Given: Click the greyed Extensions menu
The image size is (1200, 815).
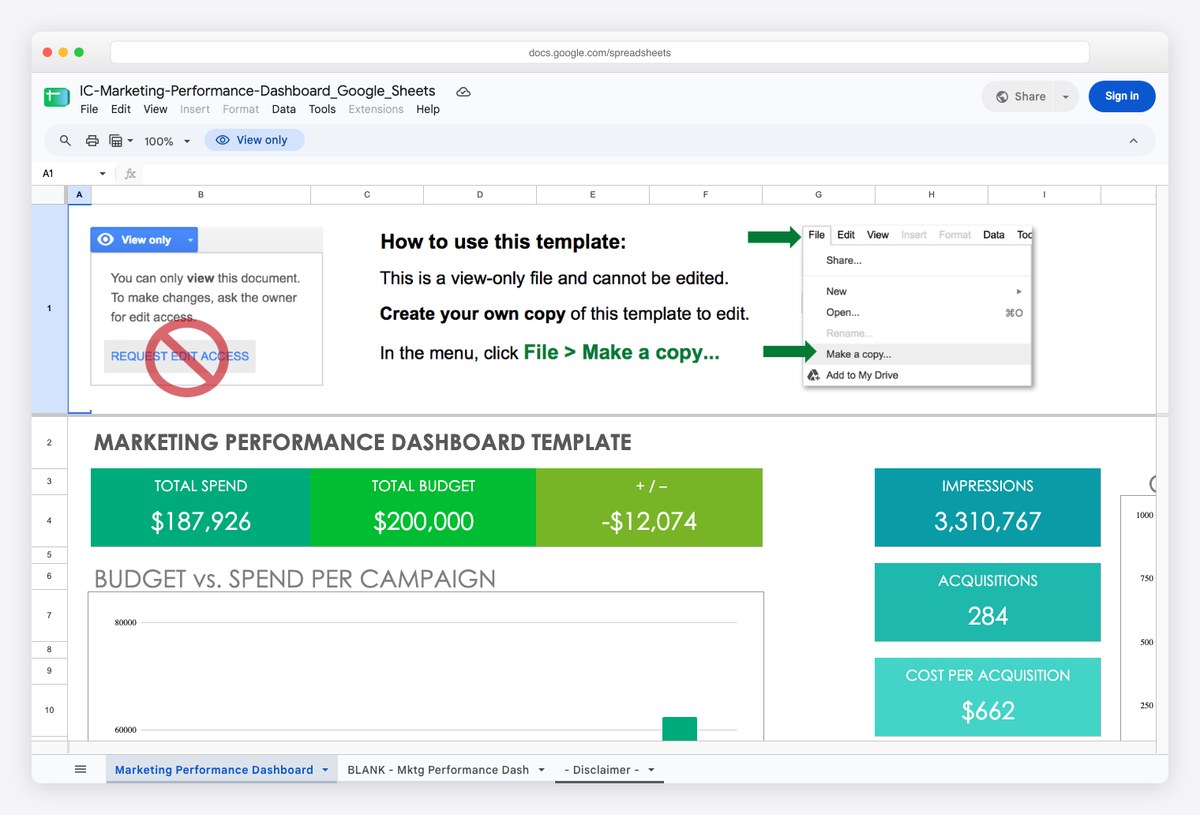Looking at the screenshot, I should (376, 109).
